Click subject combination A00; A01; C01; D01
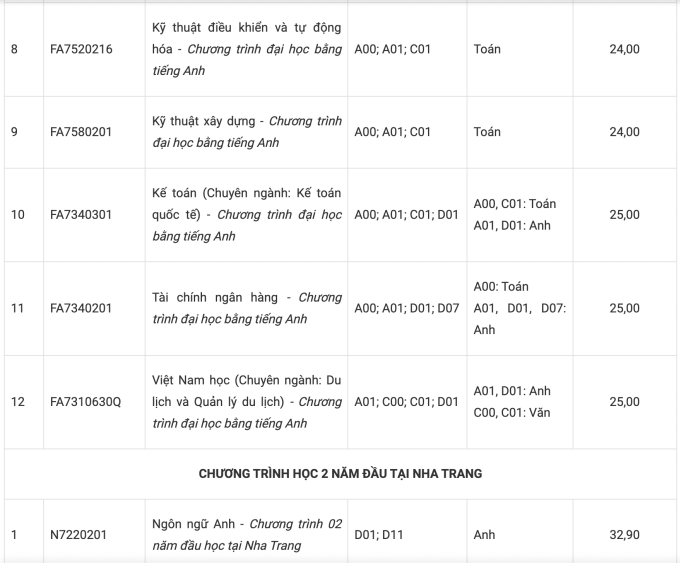 tap(406, 215)
